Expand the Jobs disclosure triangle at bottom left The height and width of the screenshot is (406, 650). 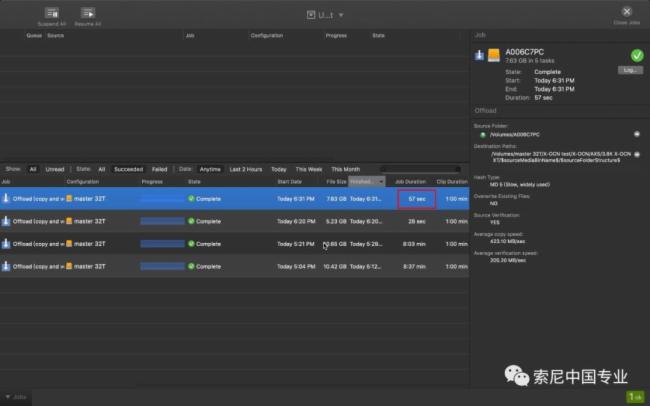coord(6,396)
